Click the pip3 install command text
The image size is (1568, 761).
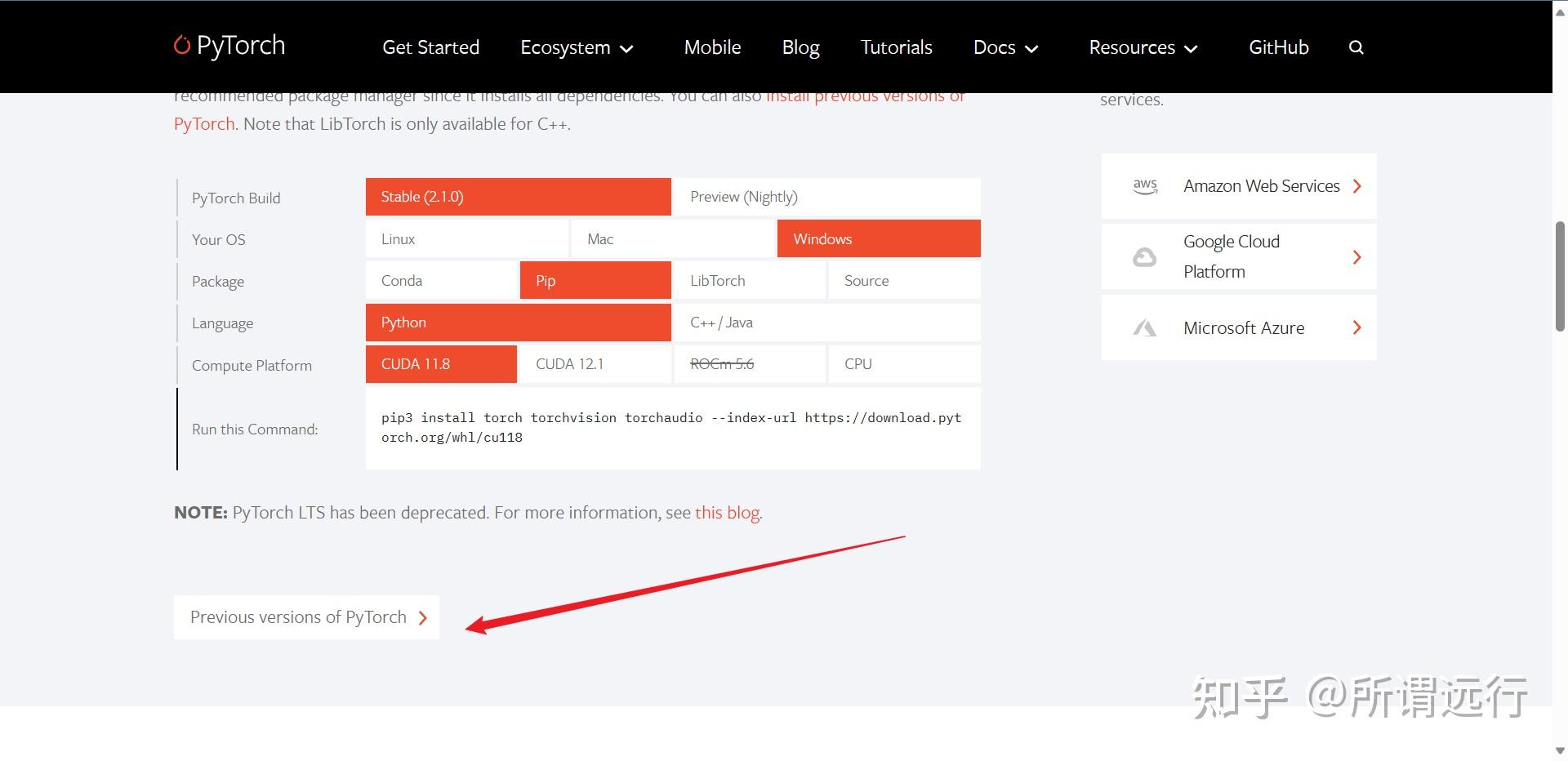point(671,428)
